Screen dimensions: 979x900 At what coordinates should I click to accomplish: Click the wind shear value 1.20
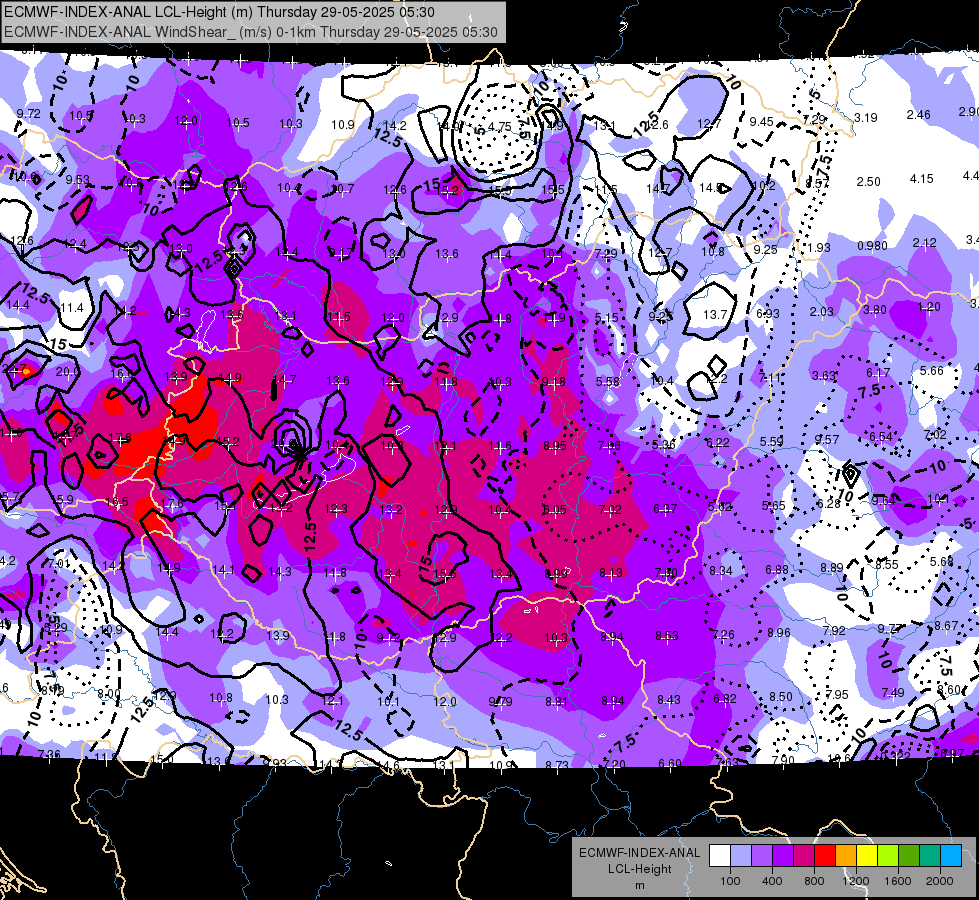pyautogui.click(x=929, y=307)
